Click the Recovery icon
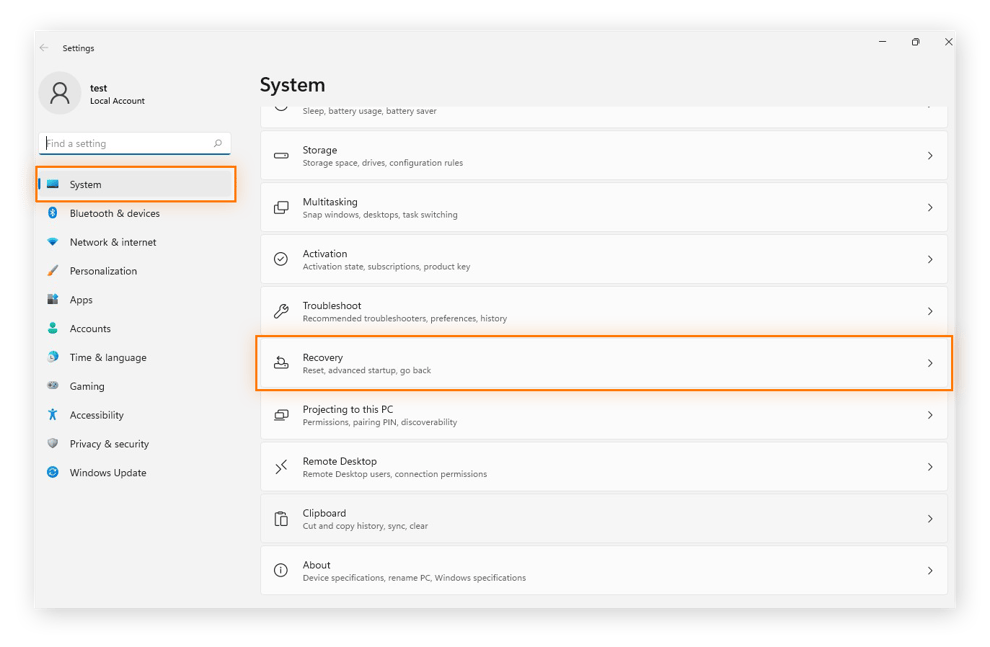 [281, 363]
